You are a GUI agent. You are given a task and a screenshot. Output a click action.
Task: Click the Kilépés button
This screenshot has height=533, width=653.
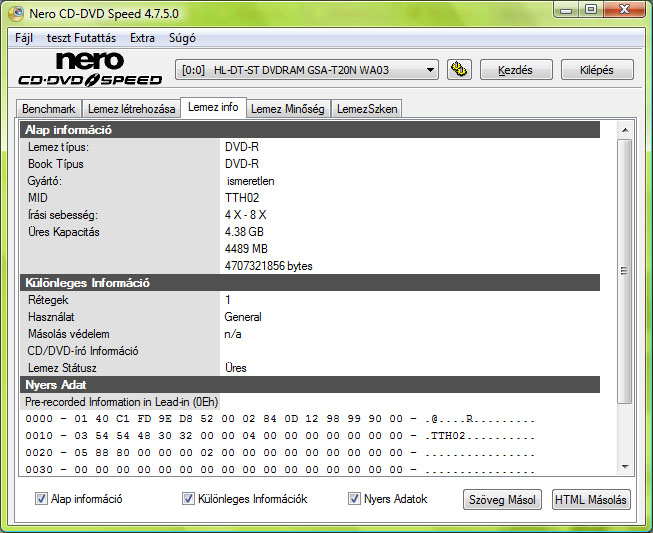point(597,70)
